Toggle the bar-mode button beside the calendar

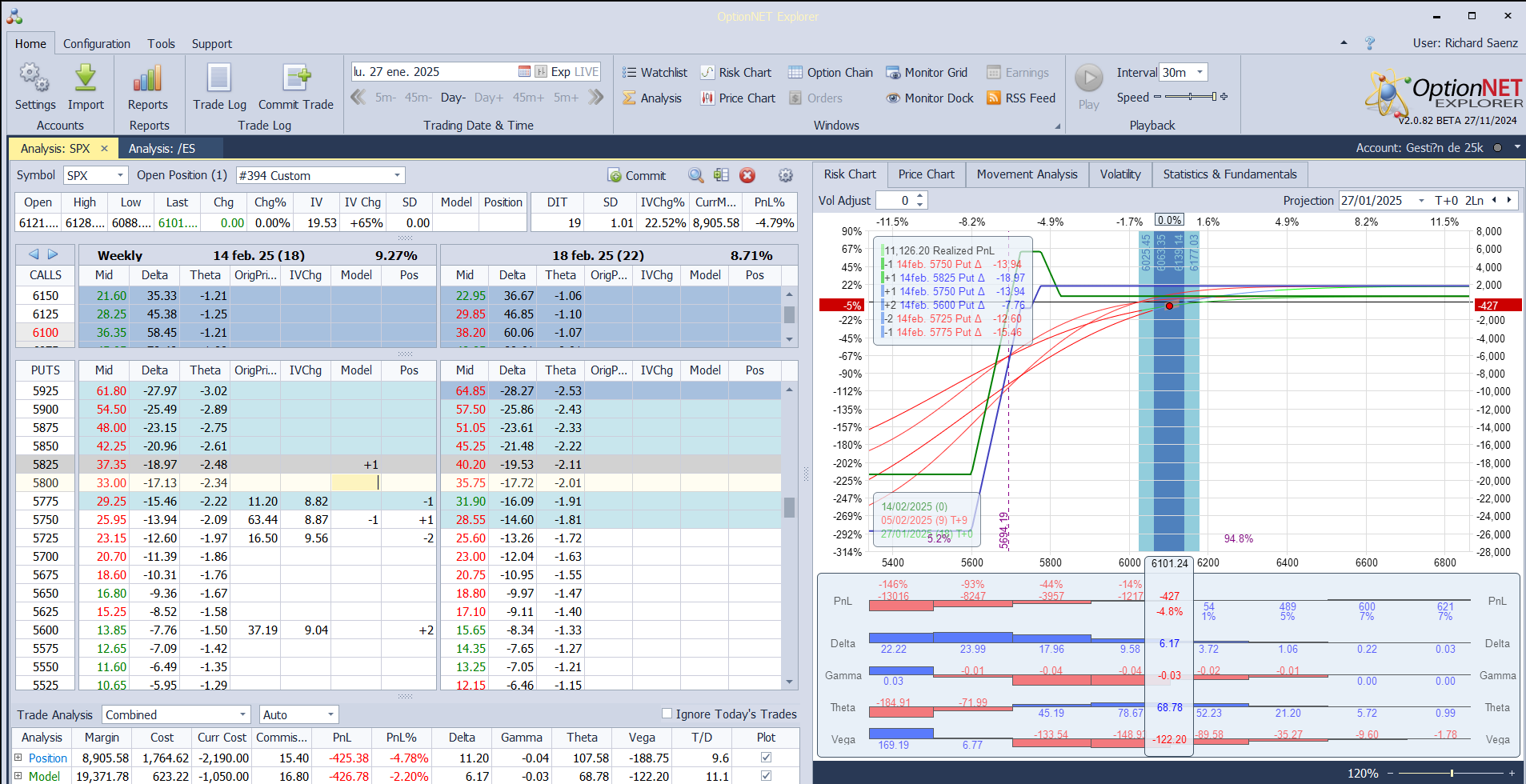tap(541, 71)
